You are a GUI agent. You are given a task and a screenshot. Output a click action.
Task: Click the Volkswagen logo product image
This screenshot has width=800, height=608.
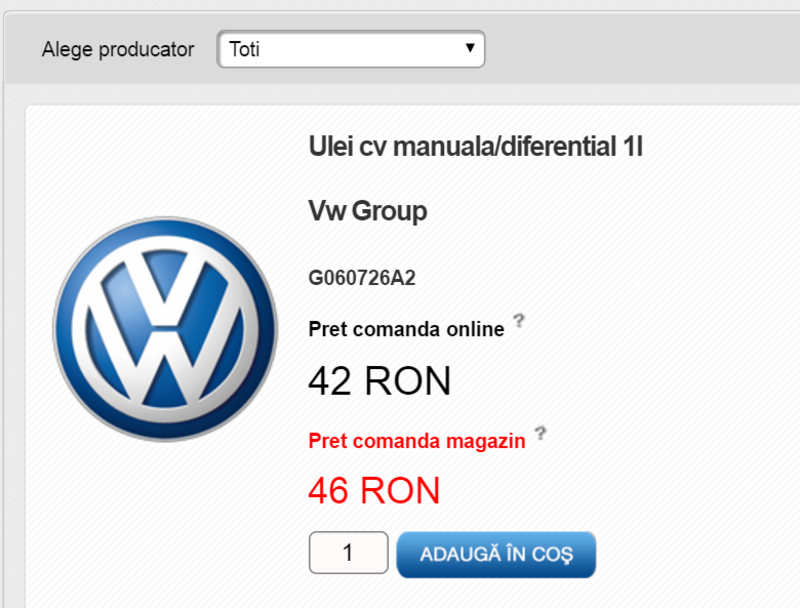(x=165, y=329)
